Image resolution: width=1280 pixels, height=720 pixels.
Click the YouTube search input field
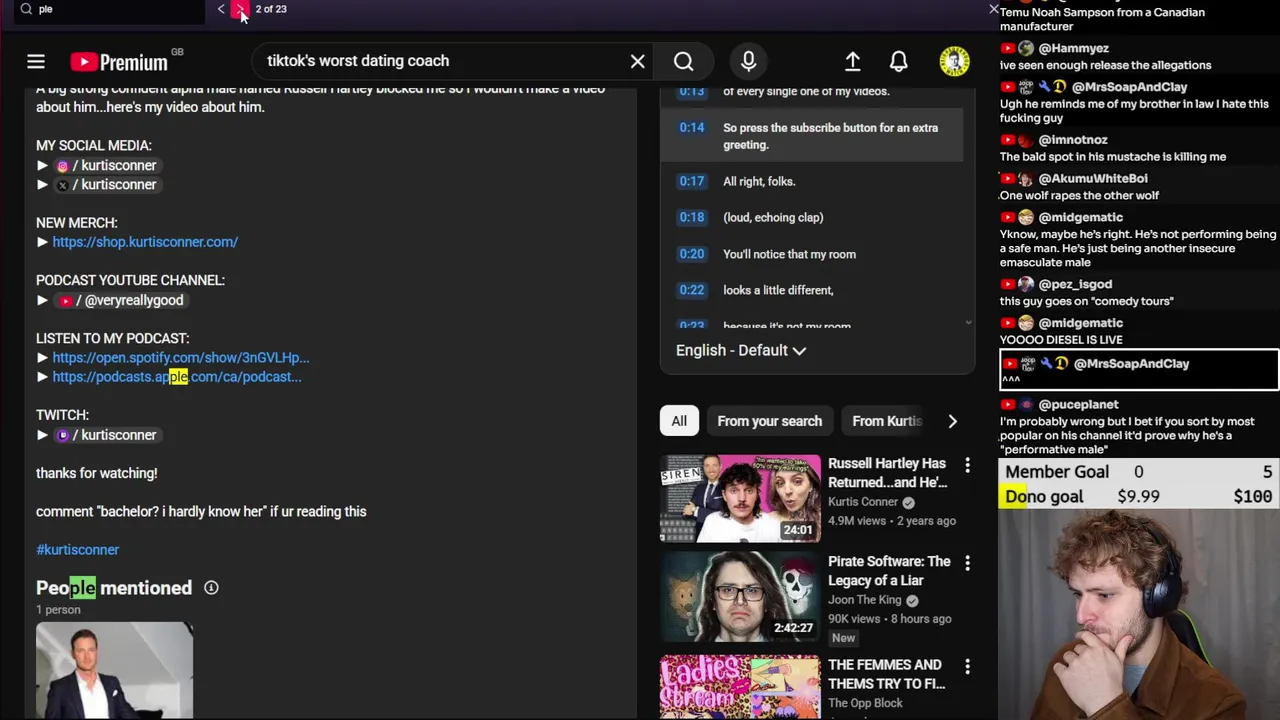coord(440,61)
